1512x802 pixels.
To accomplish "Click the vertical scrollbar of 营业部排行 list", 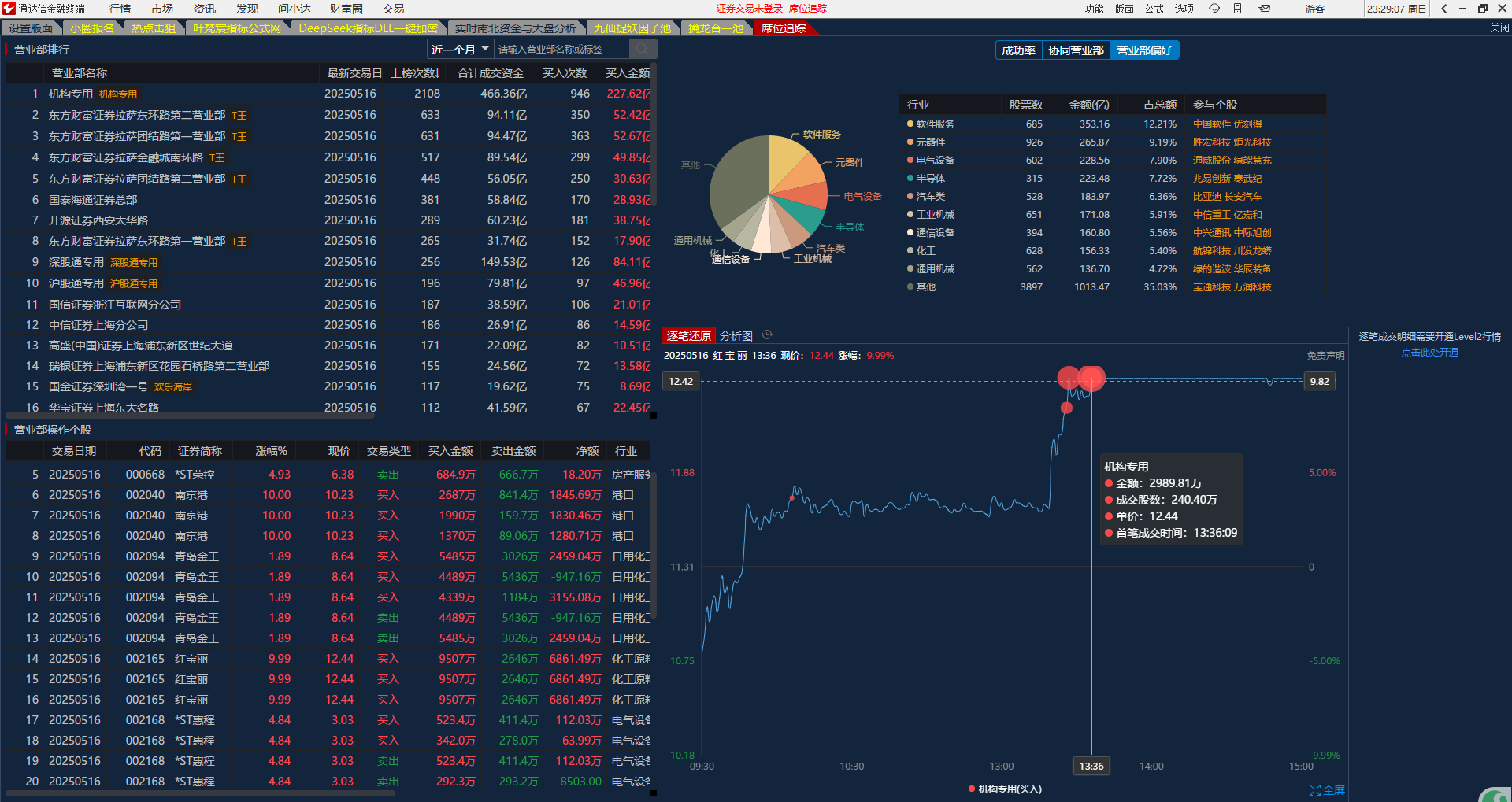I will [655, 135].
